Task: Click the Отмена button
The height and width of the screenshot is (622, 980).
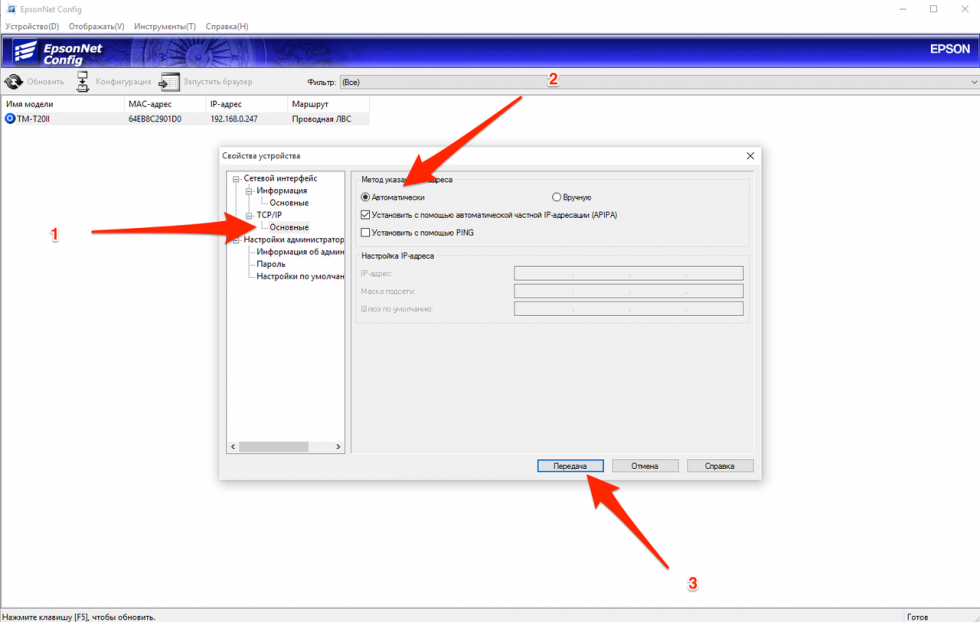Action: tap(645, 466)
